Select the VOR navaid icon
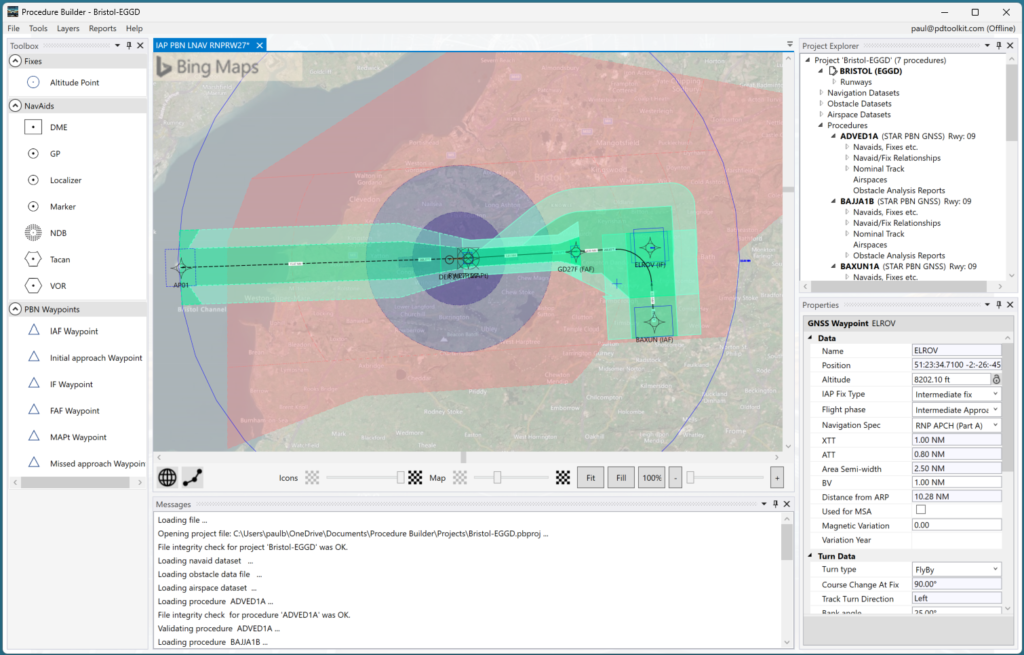 [33, 285]
